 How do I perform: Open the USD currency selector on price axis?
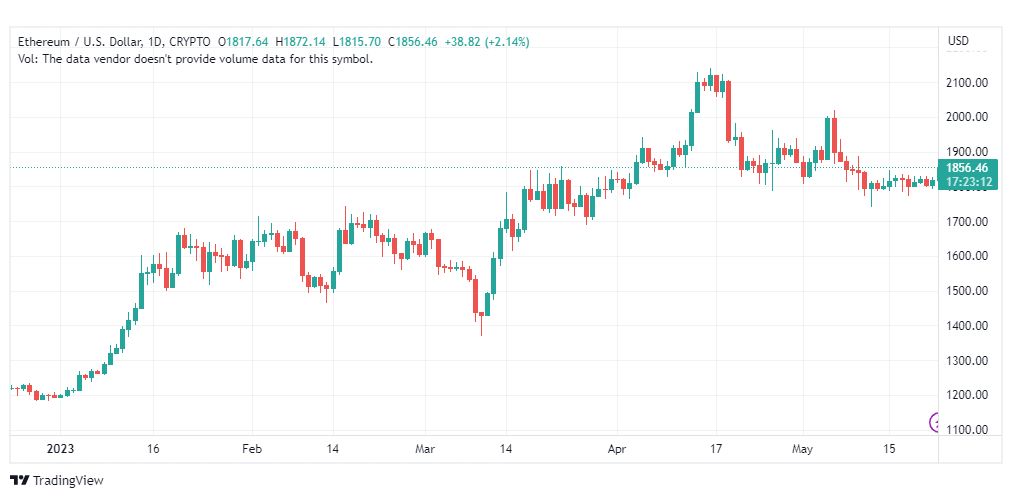point(958,41)
